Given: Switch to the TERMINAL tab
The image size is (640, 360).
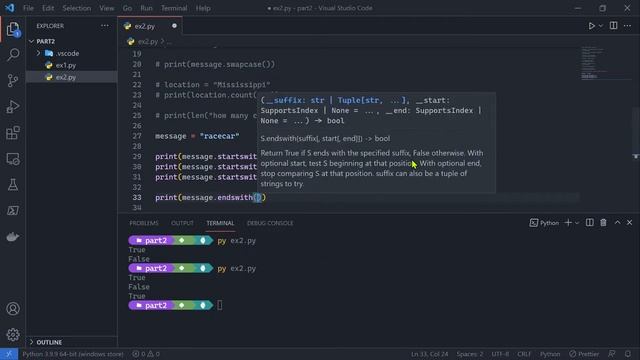Looking at the screenshot, I should [220, 223].
